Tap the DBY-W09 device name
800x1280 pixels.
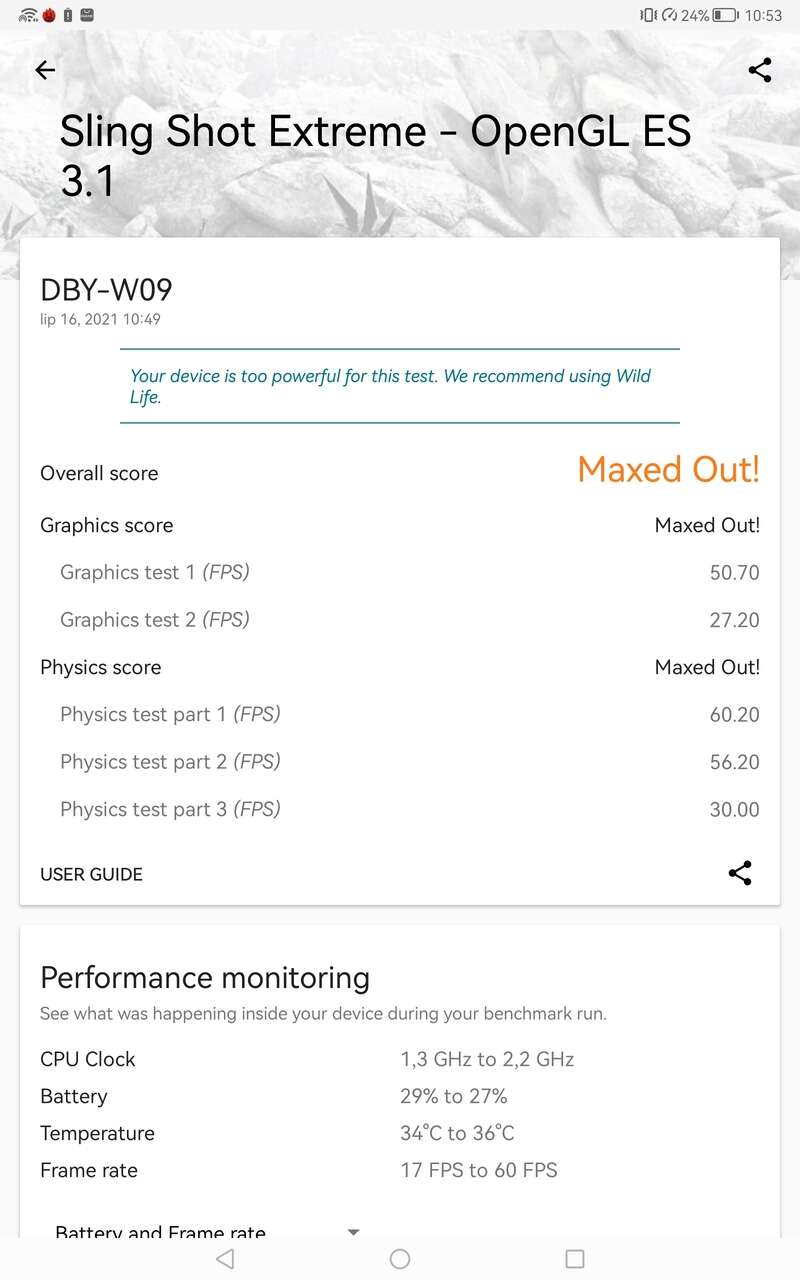(106, 290)
